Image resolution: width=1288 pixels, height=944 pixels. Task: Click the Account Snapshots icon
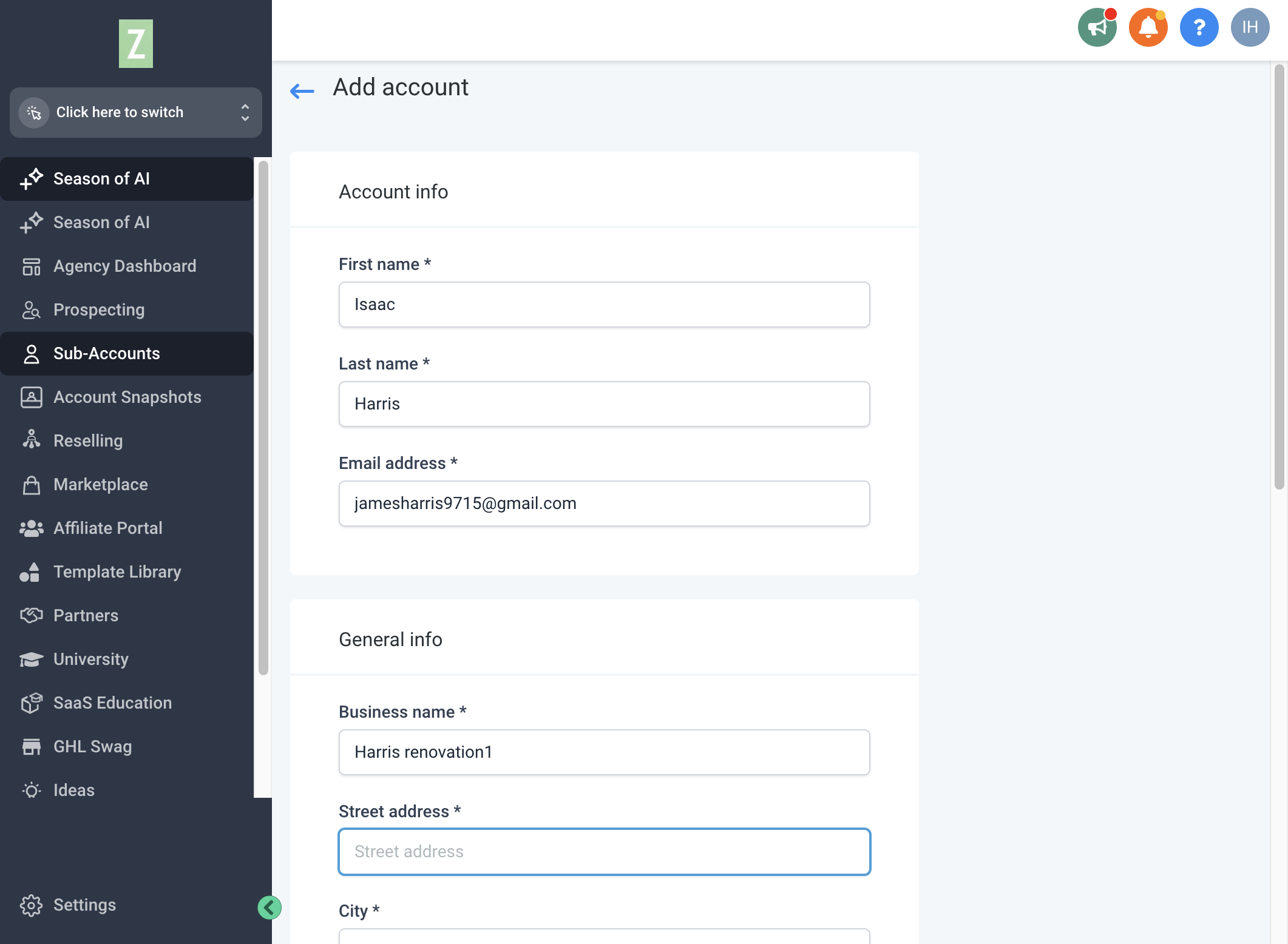(31, 397)
